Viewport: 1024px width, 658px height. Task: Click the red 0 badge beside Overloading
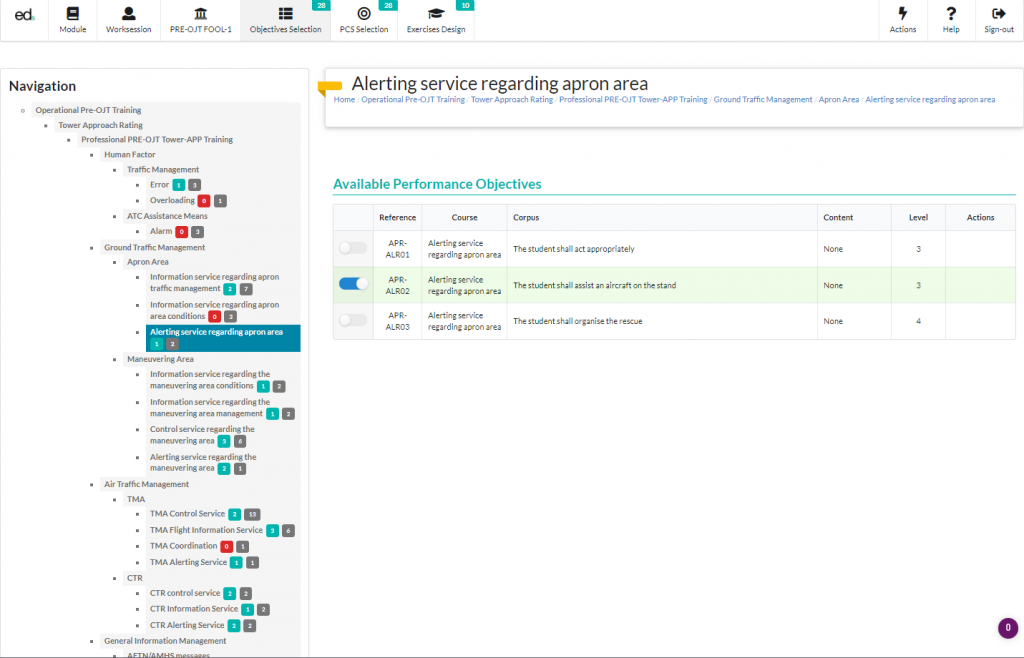click(204, 201)
